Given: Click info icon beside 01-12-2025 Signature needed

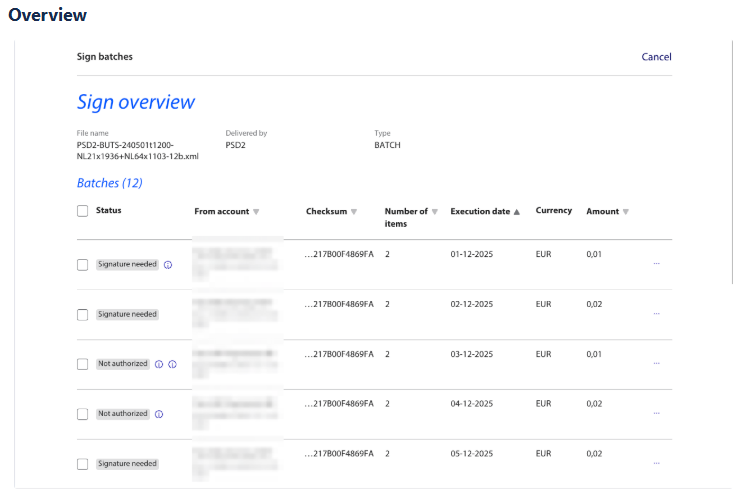Looking at the screenshot, I should 168,265.
